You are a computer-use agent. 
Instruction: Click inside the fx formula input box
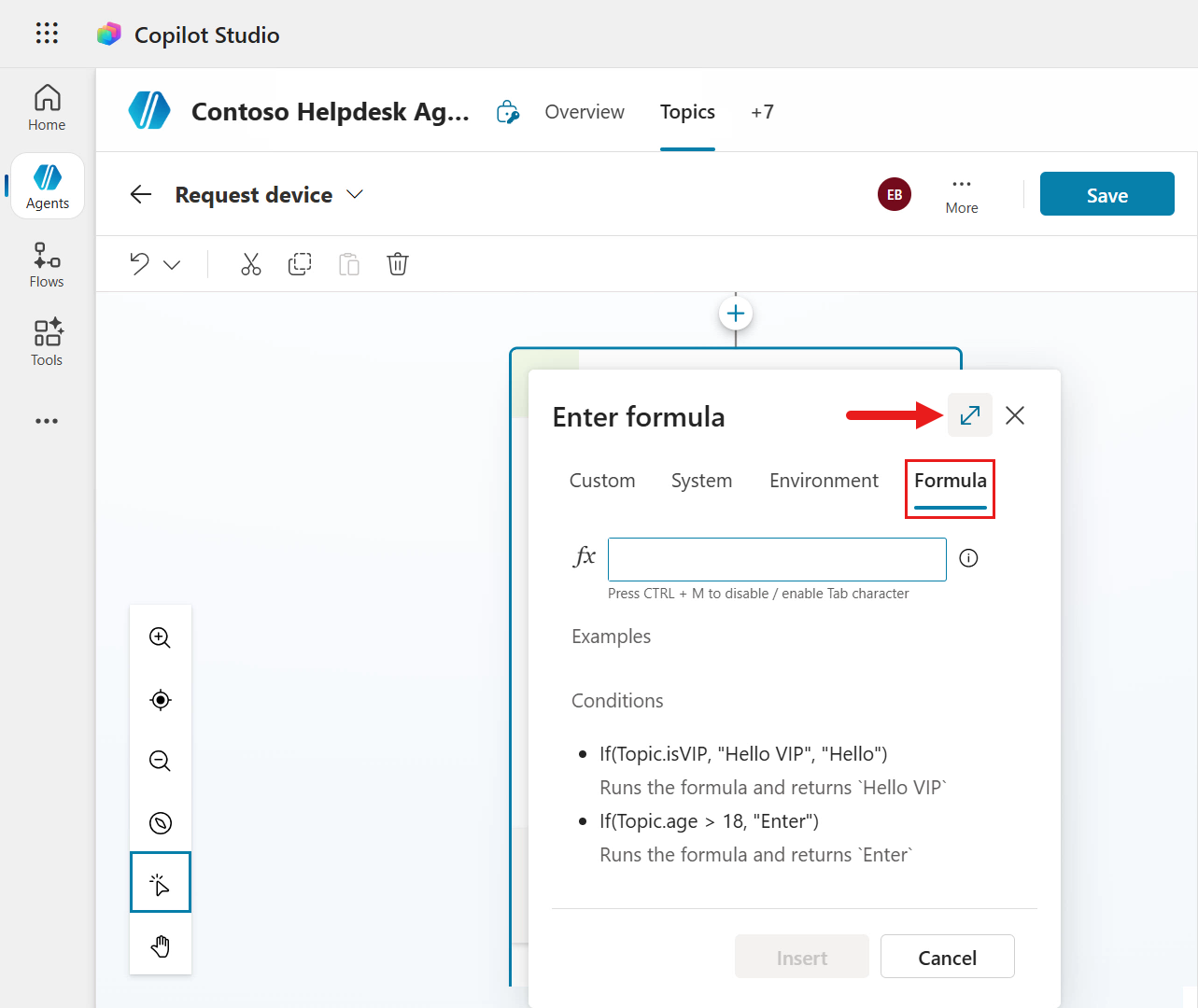tap(776, 559)
